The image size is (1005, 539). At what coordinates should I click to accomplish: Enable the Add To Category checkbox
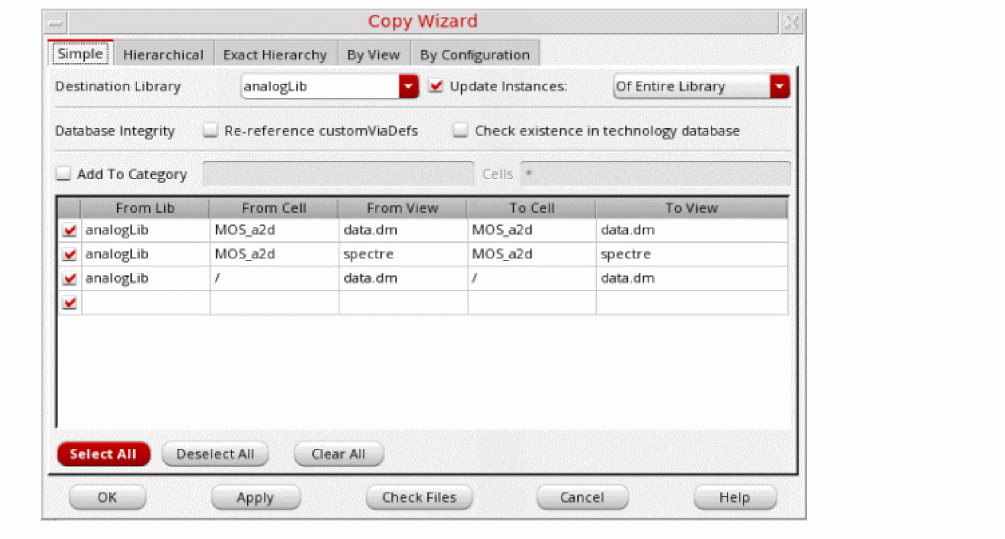[63, 174]
